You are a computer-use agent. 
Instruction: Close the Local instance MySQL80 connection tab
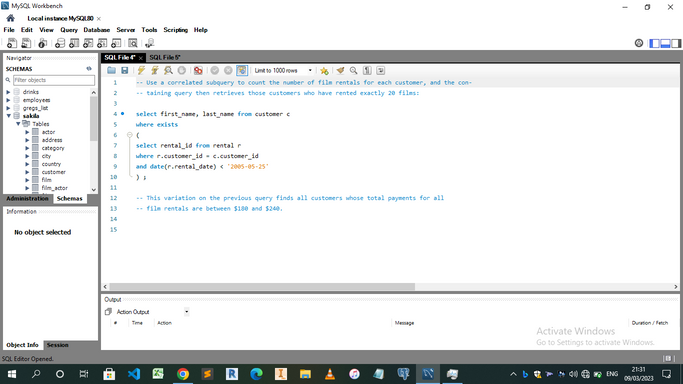point(99,19)
